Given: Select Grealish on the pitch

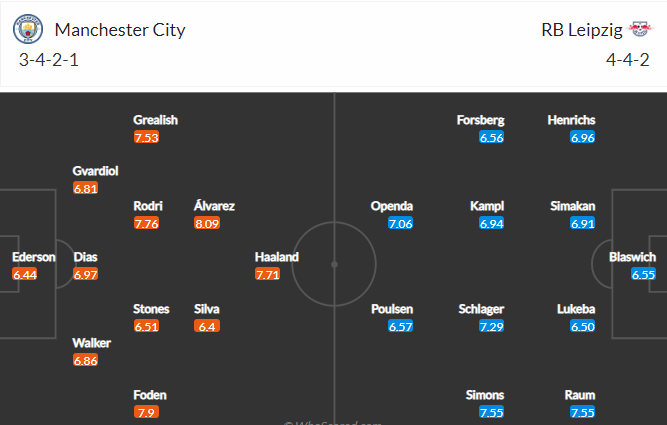Looking at the screenshot, I should 155,120.
